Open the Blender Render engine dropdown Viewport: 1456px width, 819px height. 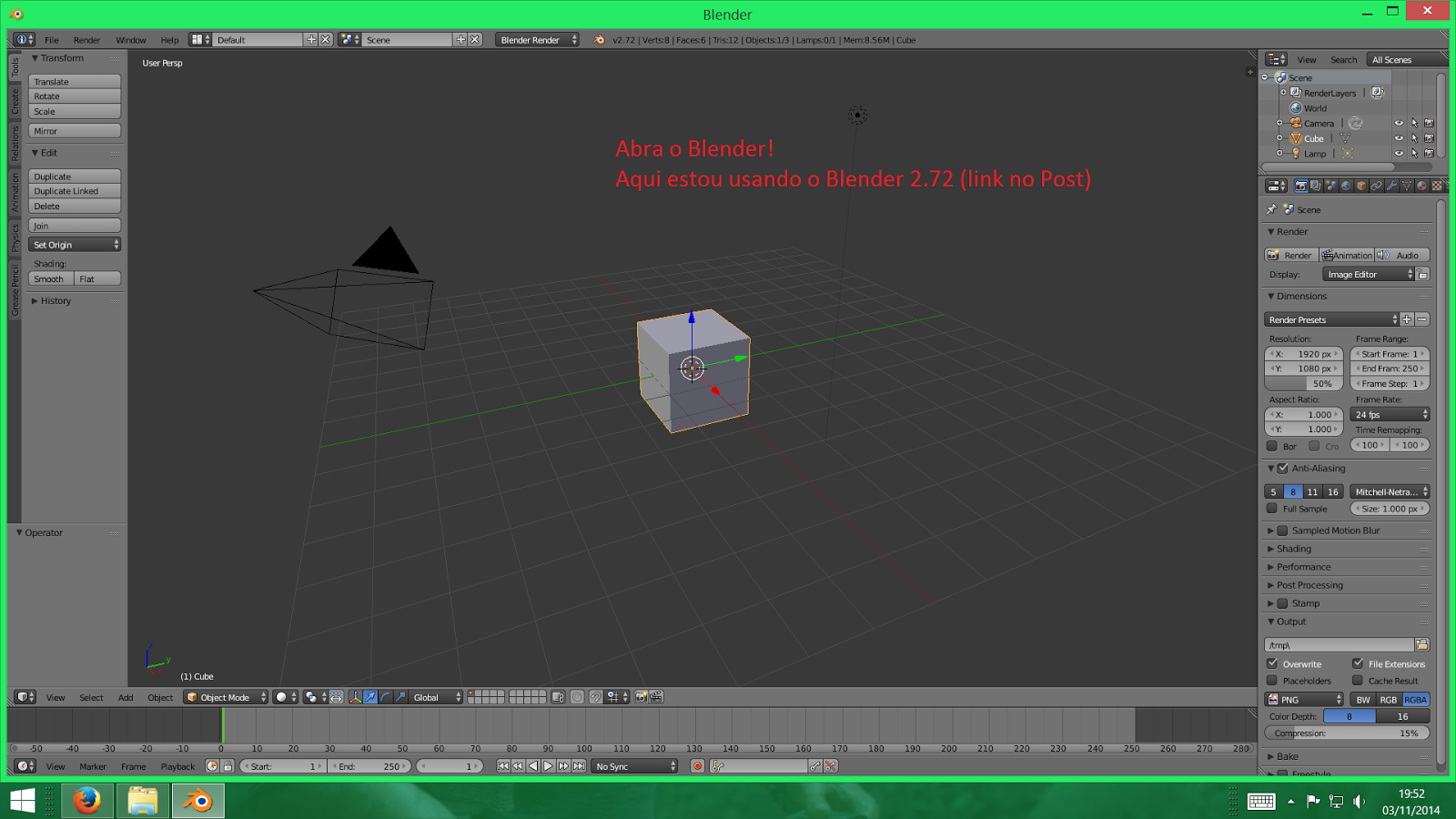[x=537, y=40]
